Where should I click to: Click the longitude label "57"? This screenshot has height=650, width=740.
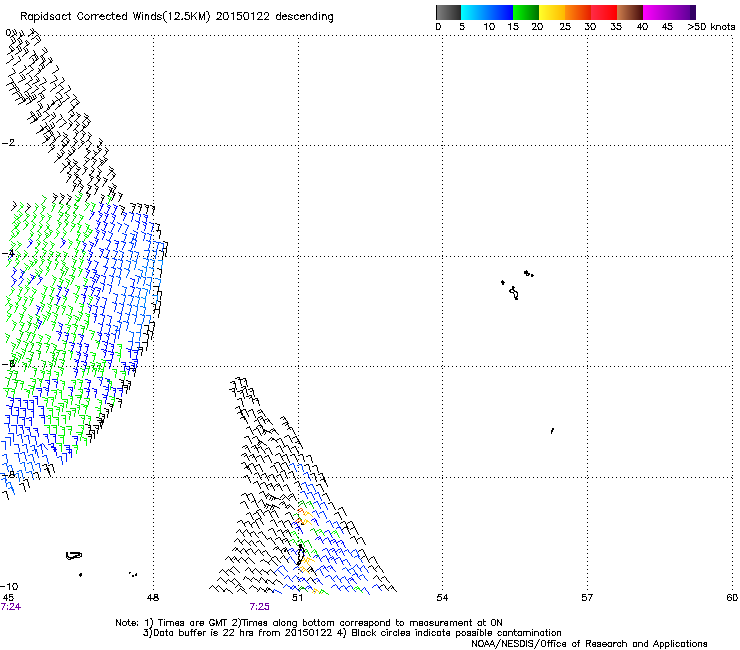pyautogui.click(x=587, y=598)
